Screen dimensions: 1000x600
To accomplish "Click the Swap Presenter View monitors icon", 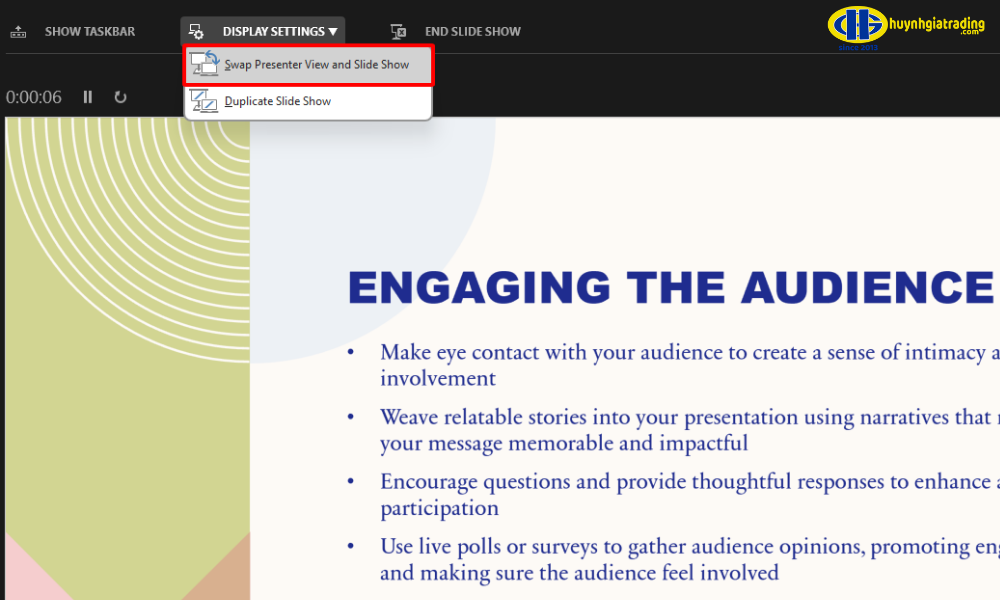I will pyautogui.click(x=205, y=65).
